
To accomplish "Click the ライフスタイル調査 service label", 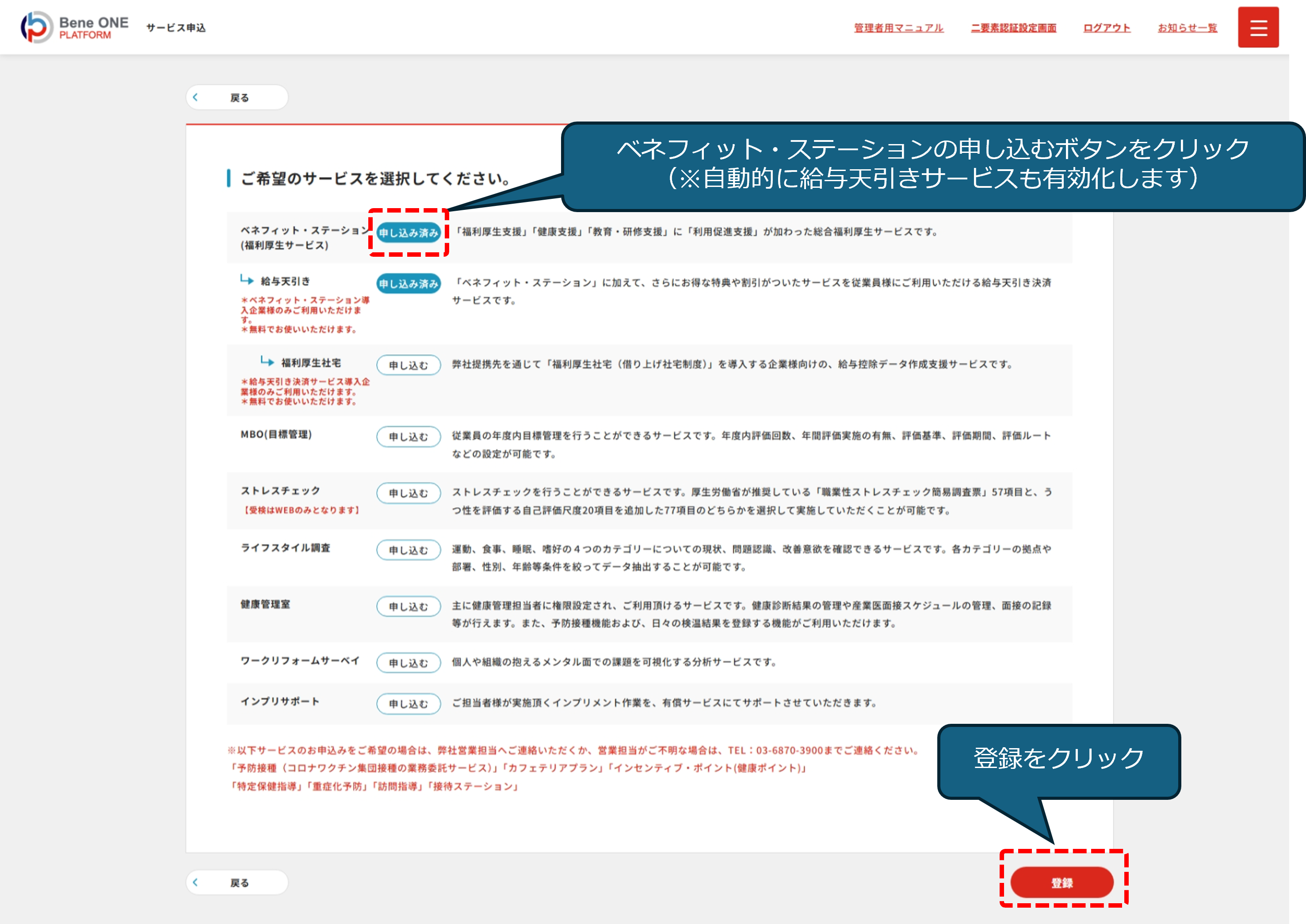I will point(285,548).
